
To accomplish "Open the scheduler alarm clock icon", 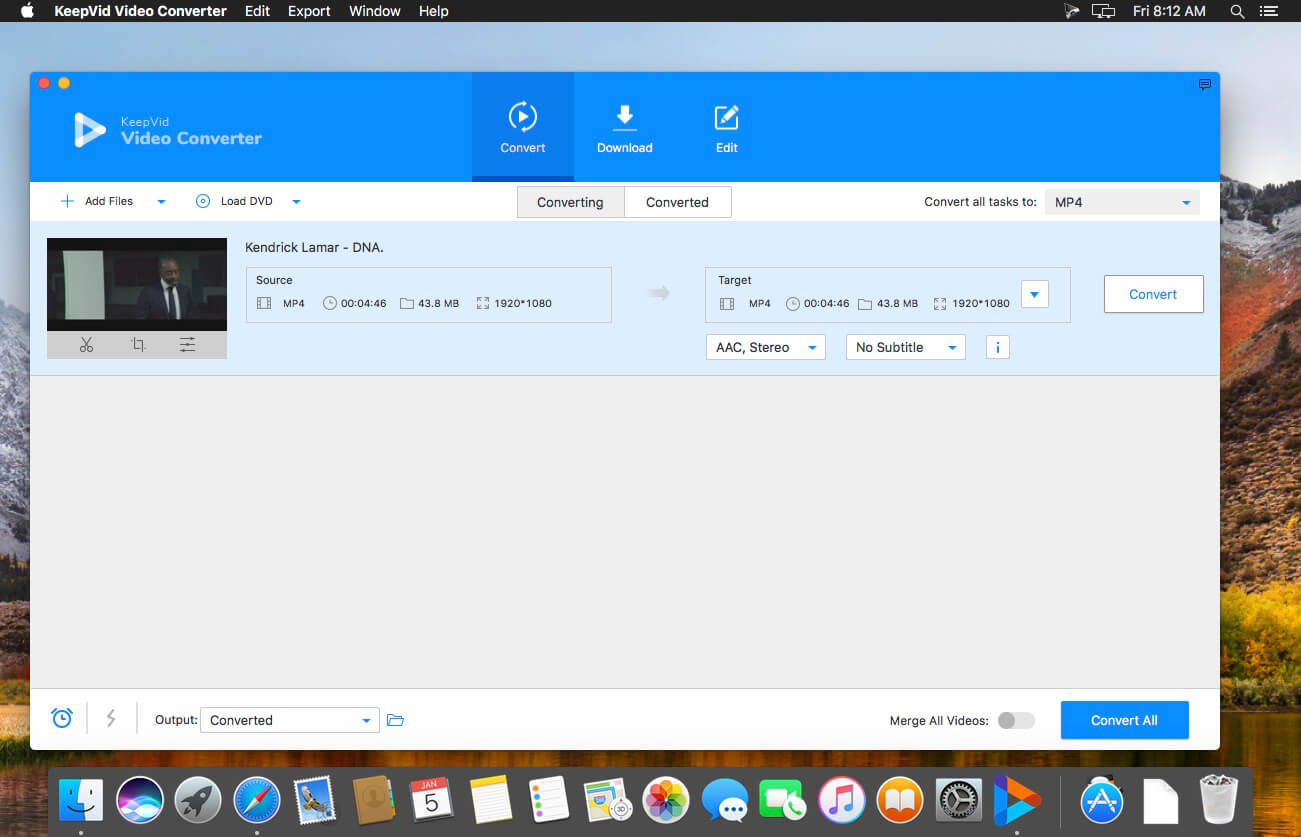I will [62, 718].
